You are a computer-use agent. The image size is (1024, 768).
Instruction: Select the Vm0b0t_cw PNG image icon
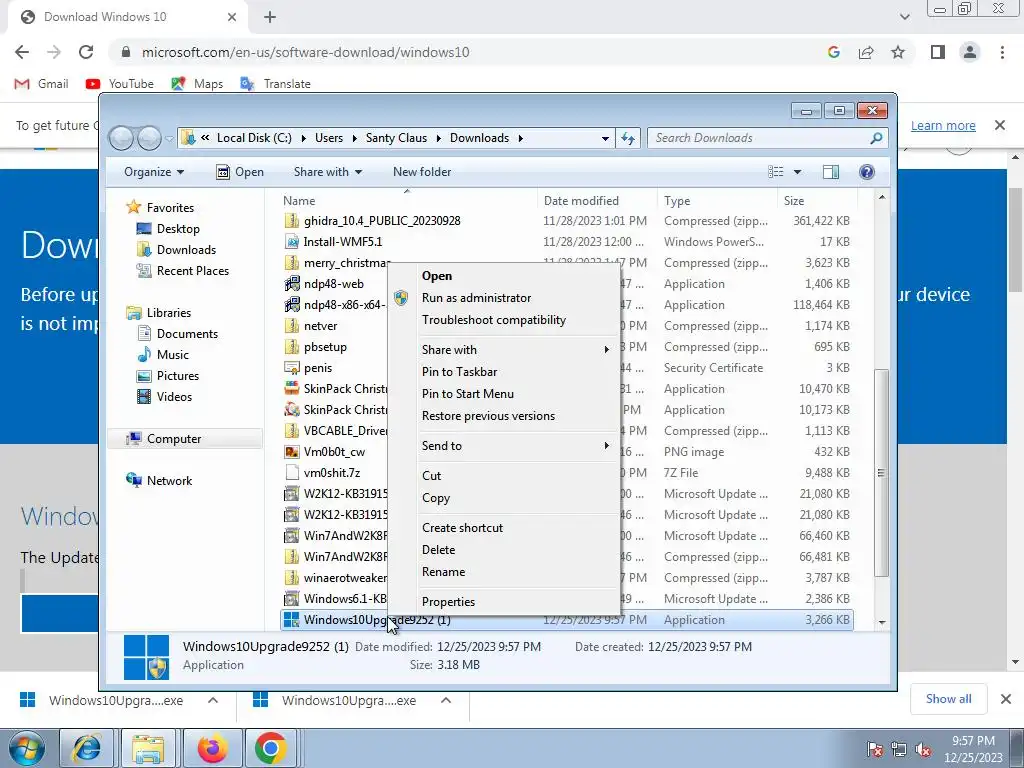click(292, 452)
